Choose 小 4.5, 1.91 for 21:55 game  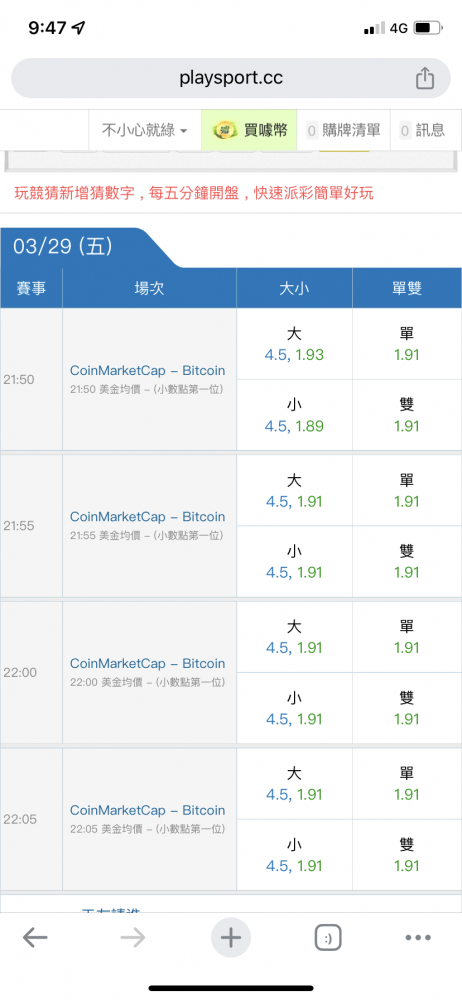[294, 562]
